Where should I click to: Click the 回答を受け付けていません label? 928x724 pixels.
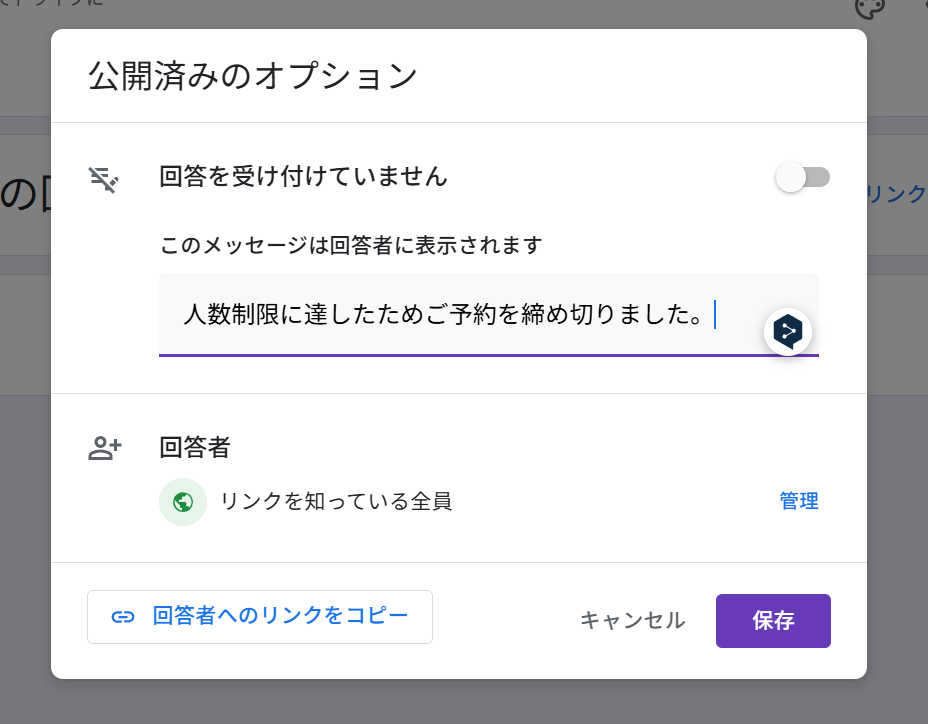pos(304,176)
